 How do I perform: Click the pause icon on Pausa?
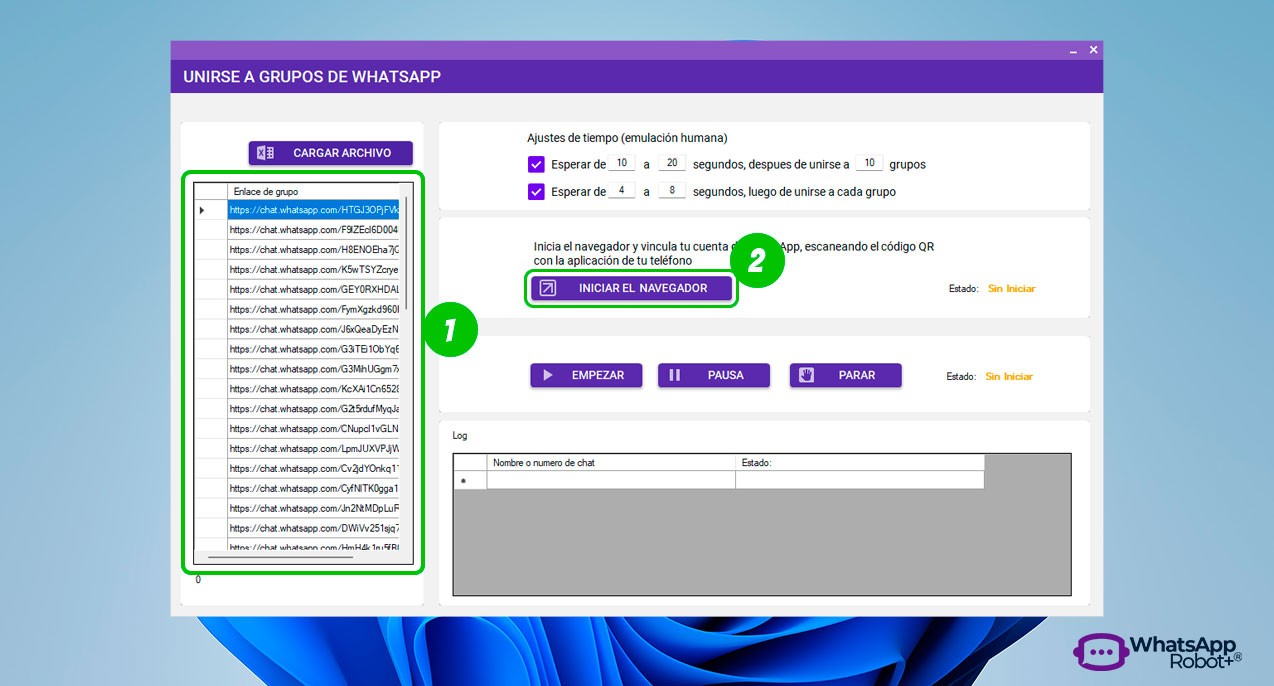pos(674,375)
